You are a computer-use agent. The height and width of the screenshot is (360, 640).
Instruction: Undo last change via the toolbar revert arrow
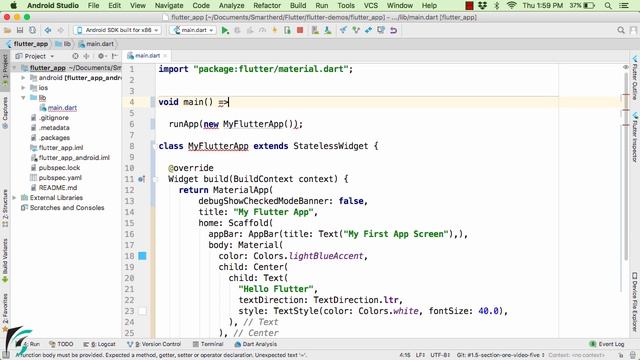coord(393,30)
